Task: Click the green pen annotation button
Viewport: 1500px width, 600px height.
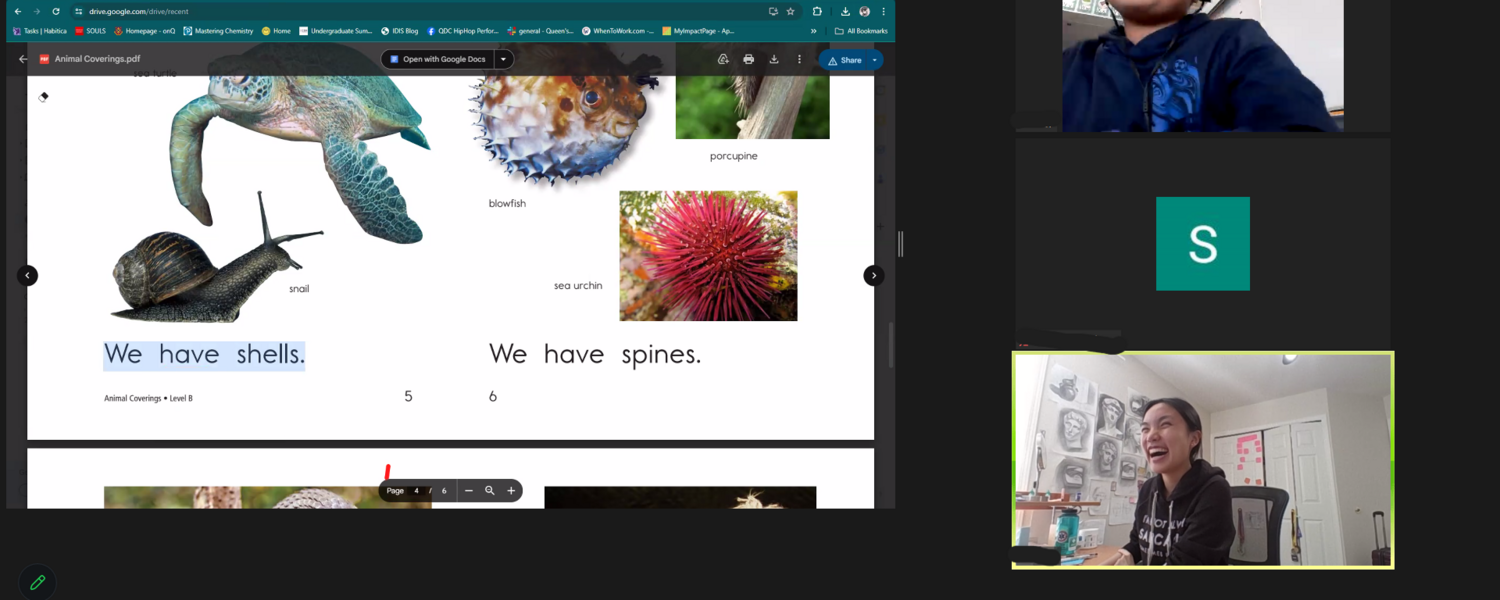Action: click(37, 582)
